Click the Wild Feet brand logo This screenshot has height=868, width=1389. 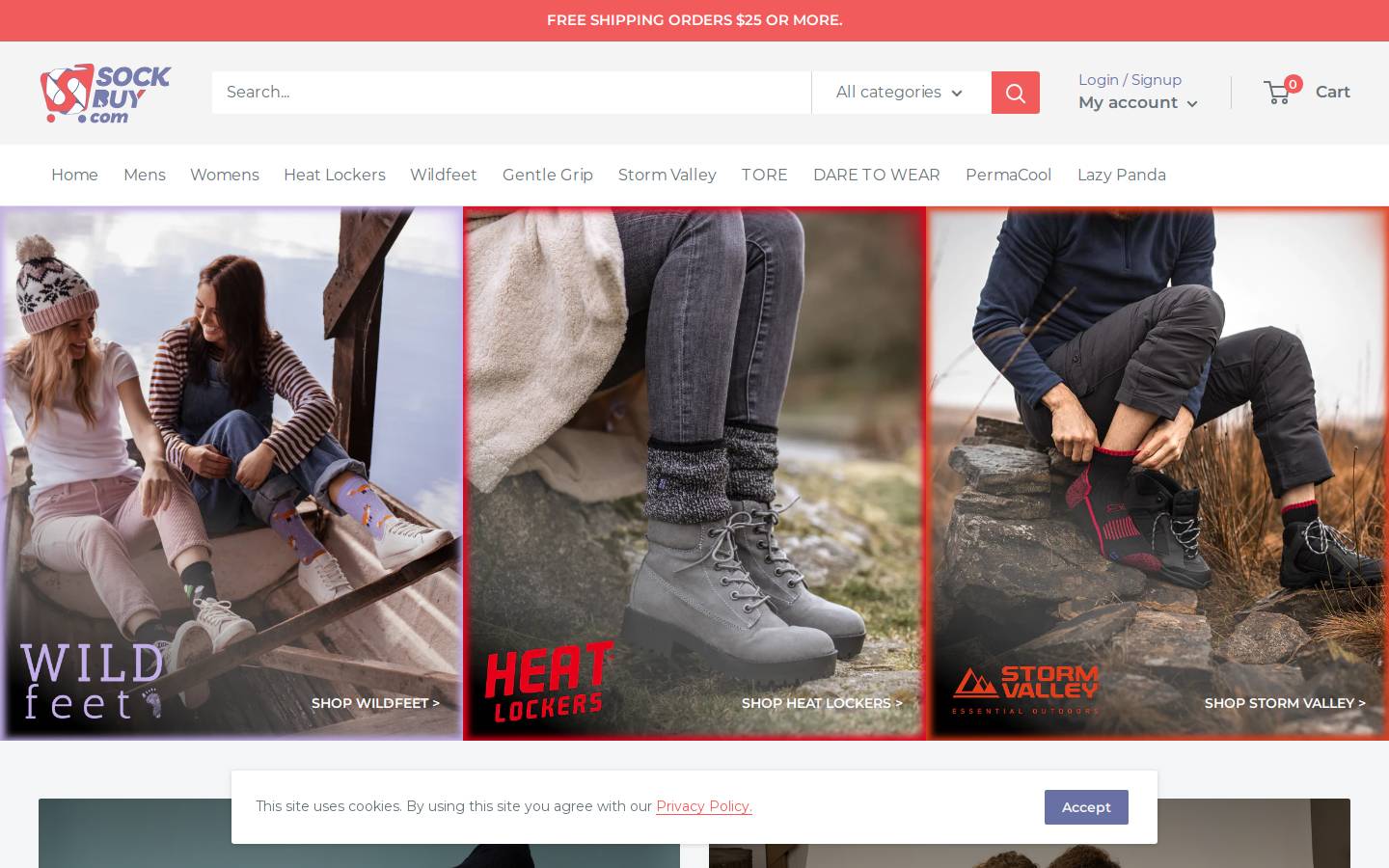[x=93, y=682]
